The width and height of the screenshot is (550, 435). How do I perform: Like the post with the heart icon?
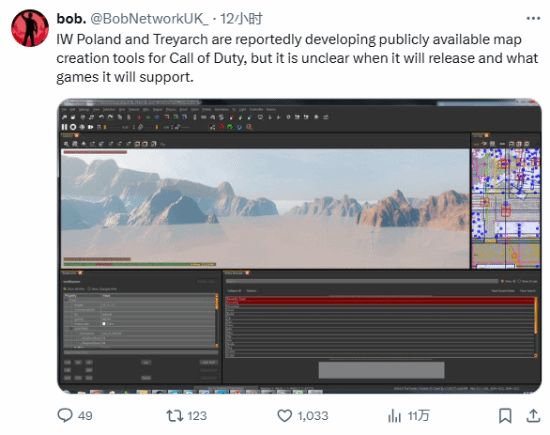pos(284,416)
